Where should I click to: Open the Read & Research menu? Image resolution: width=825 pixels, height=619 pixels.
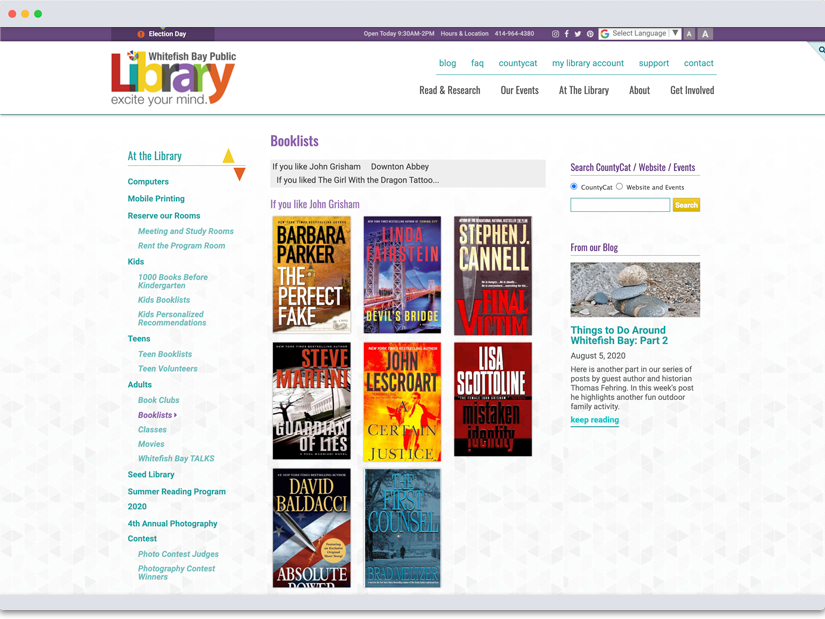point(449,90)
